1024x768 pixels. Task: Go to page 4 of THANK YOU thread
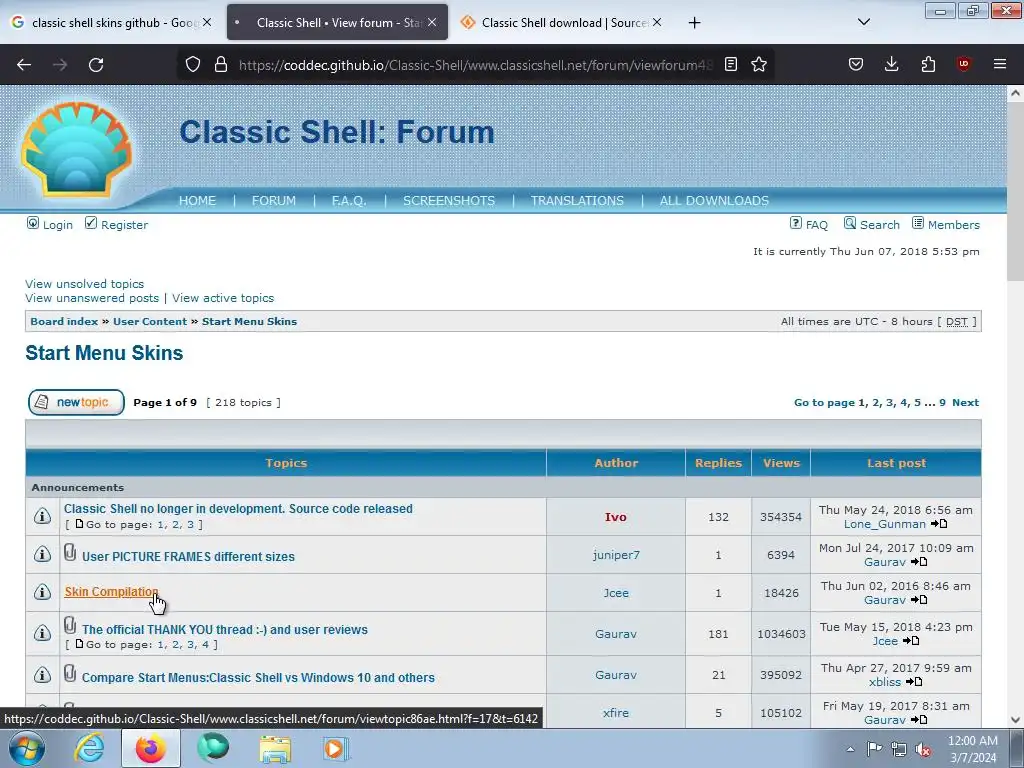(x=205, y=645)
